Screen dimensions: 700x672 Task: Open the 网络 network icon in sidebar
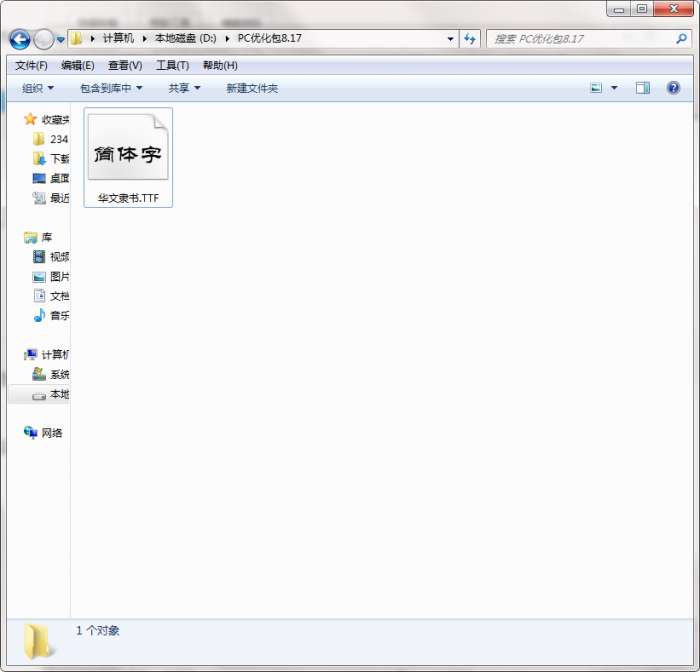click(30, 432)
